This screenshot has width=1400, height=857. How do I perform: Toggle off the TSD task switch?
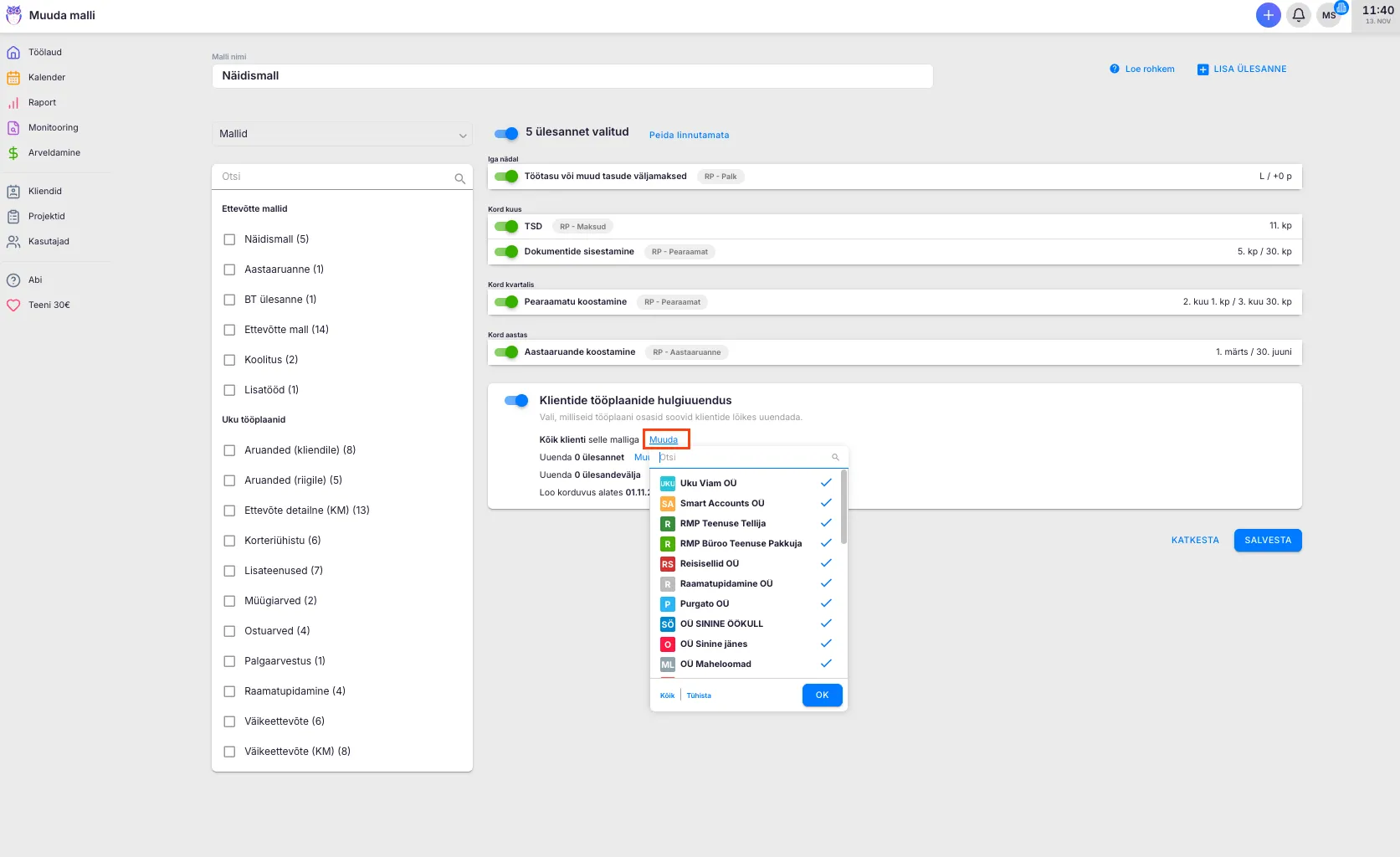pyautogui.click(x=506, y=226)
